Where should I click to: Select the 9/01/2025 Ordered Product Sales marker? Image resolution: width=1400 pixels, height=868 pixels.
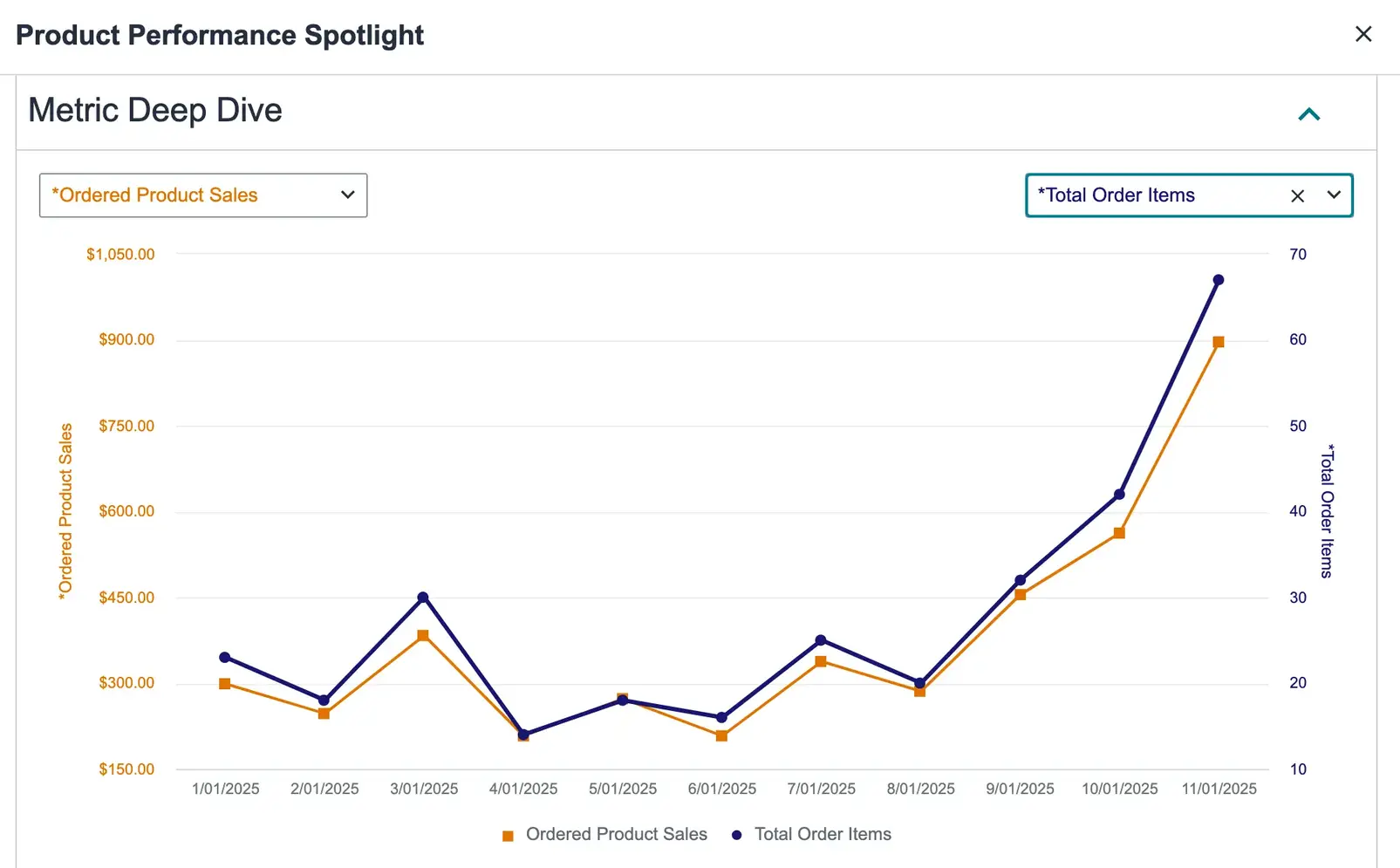click(1021, 595)
